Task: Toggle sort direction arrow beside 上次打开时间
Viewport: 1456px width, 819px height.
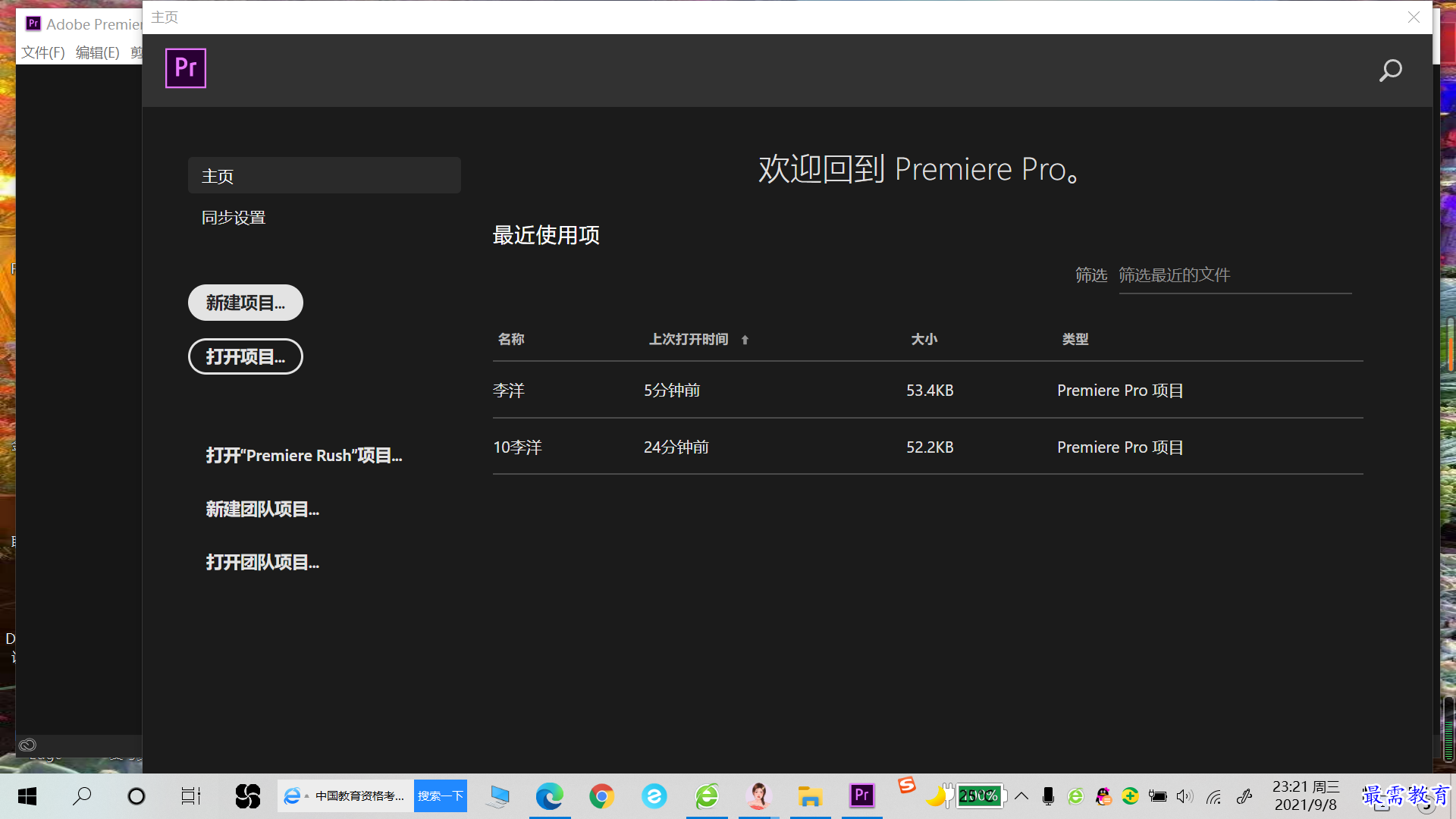Action: pos(745,340)
